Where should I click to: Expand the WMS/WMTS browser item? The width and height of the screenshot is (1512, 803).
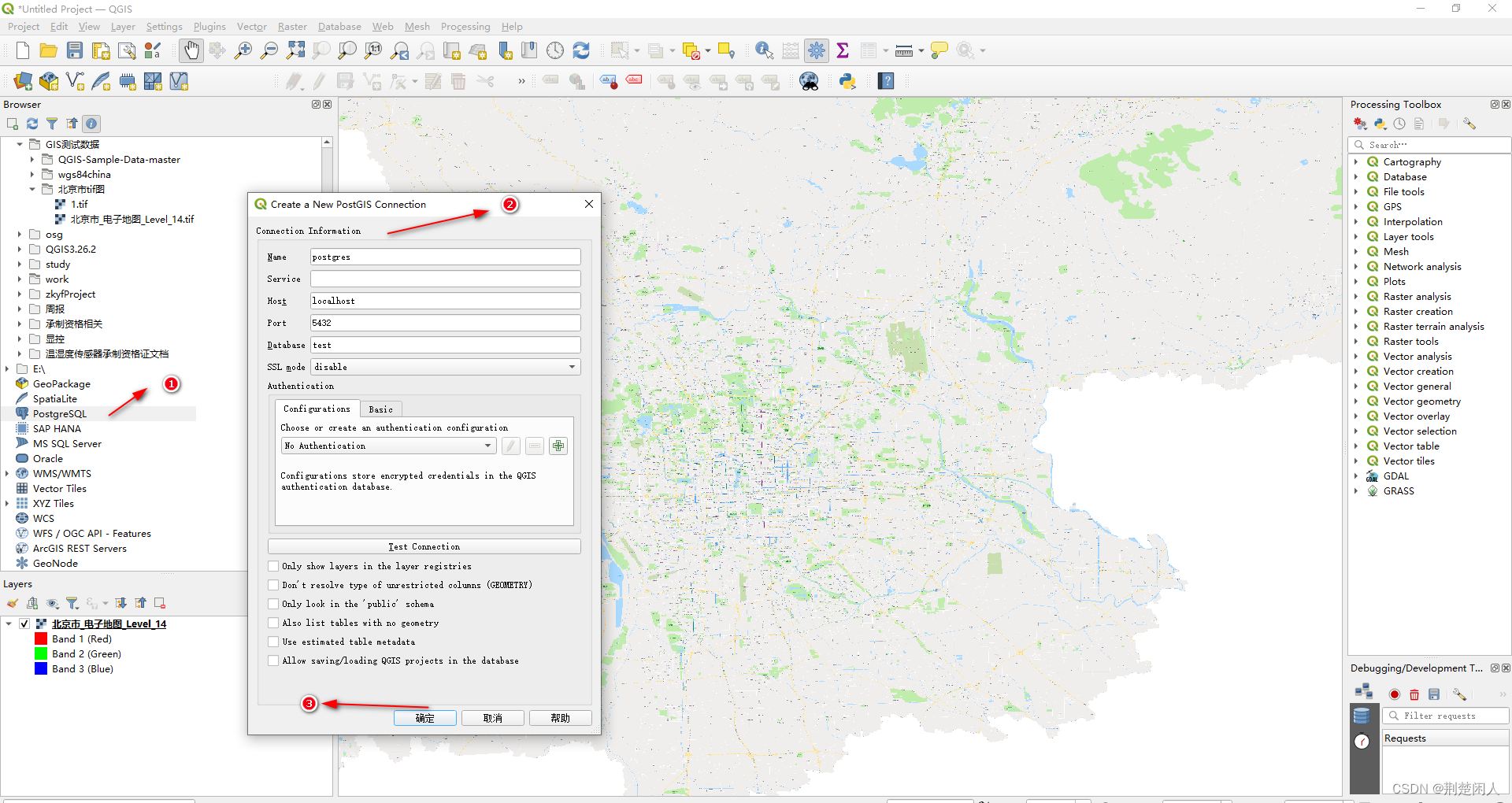(x=7, y=473)
